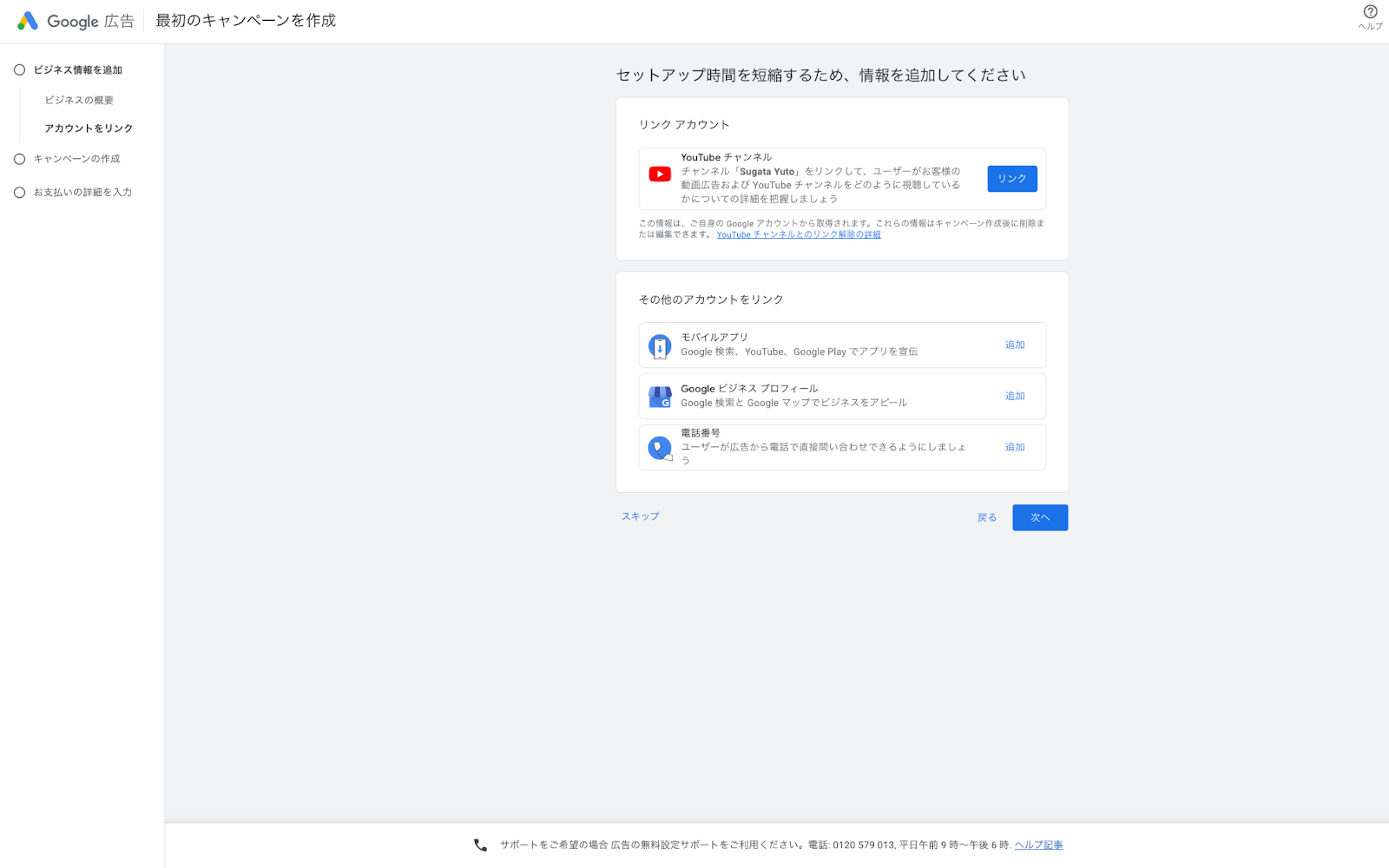This screenshot has width=1389, height=868.
Task: Open YouTube チャンネルとのリンク解除の詳細 link
Action: 799,234
